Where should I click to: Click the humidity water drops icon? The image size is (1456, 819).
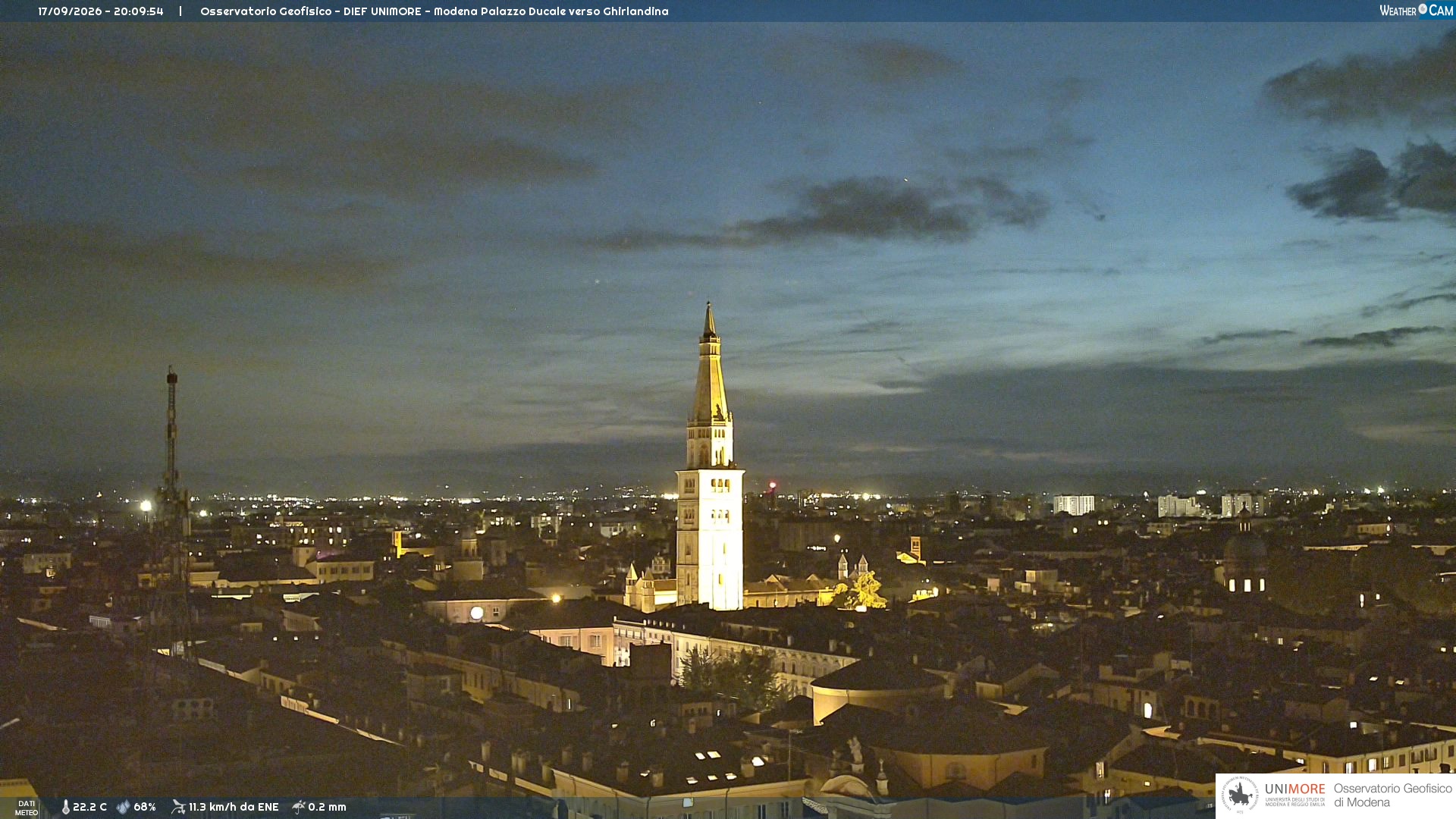pyautogui.click(x=124, y=807)
